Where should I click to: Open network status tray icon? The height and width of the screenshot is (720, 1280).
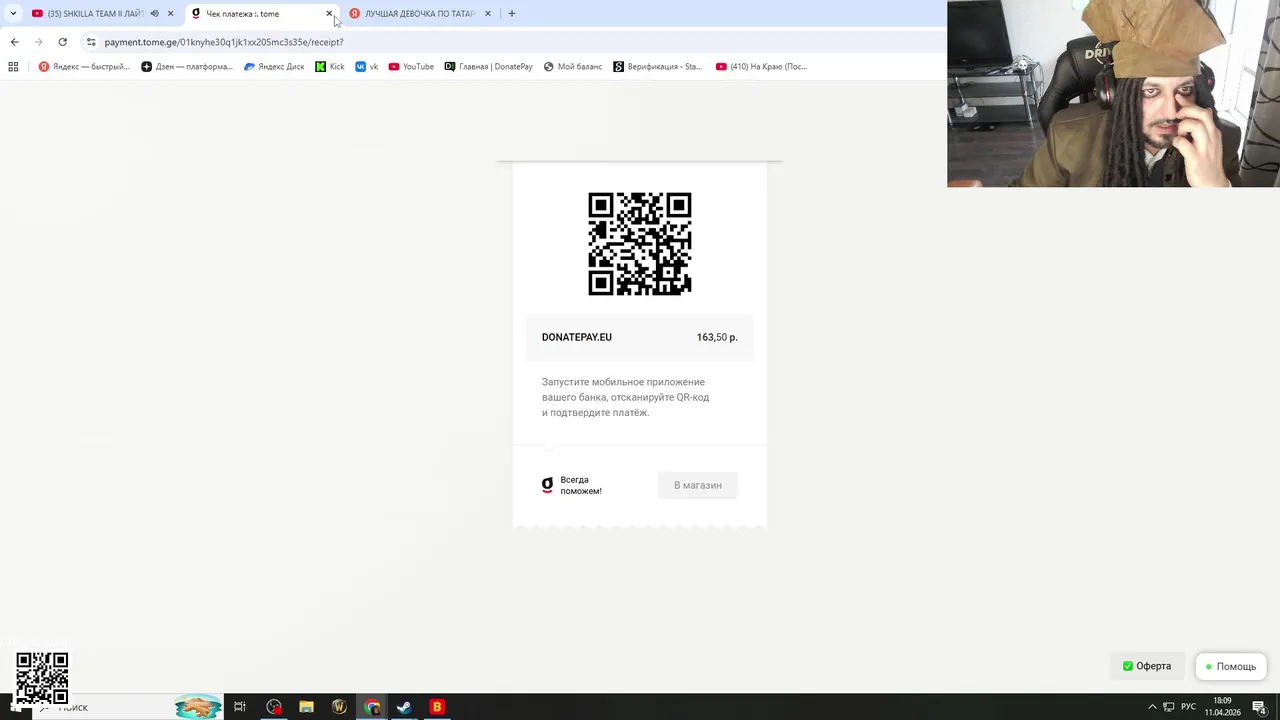pos(1168,707)
